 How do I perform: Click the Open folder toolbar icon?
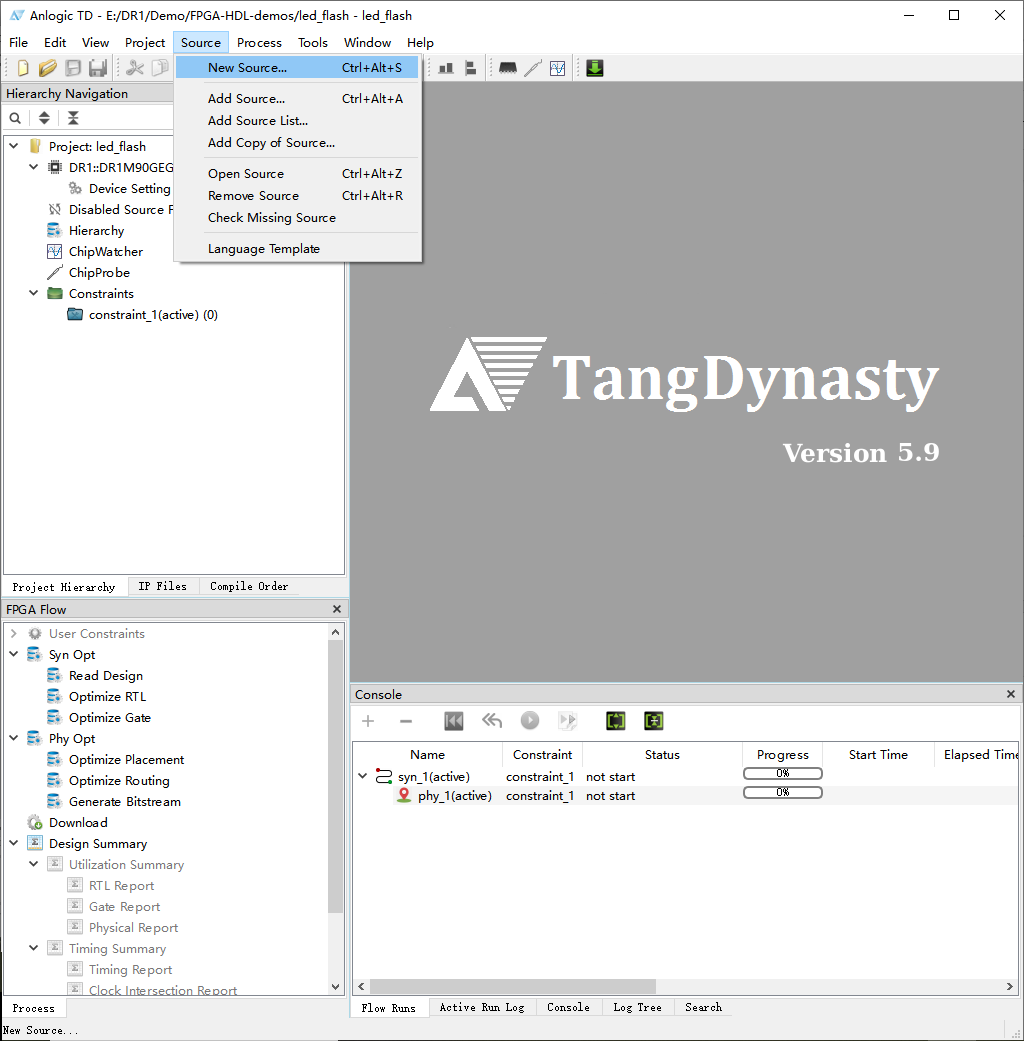coord(48,68)
